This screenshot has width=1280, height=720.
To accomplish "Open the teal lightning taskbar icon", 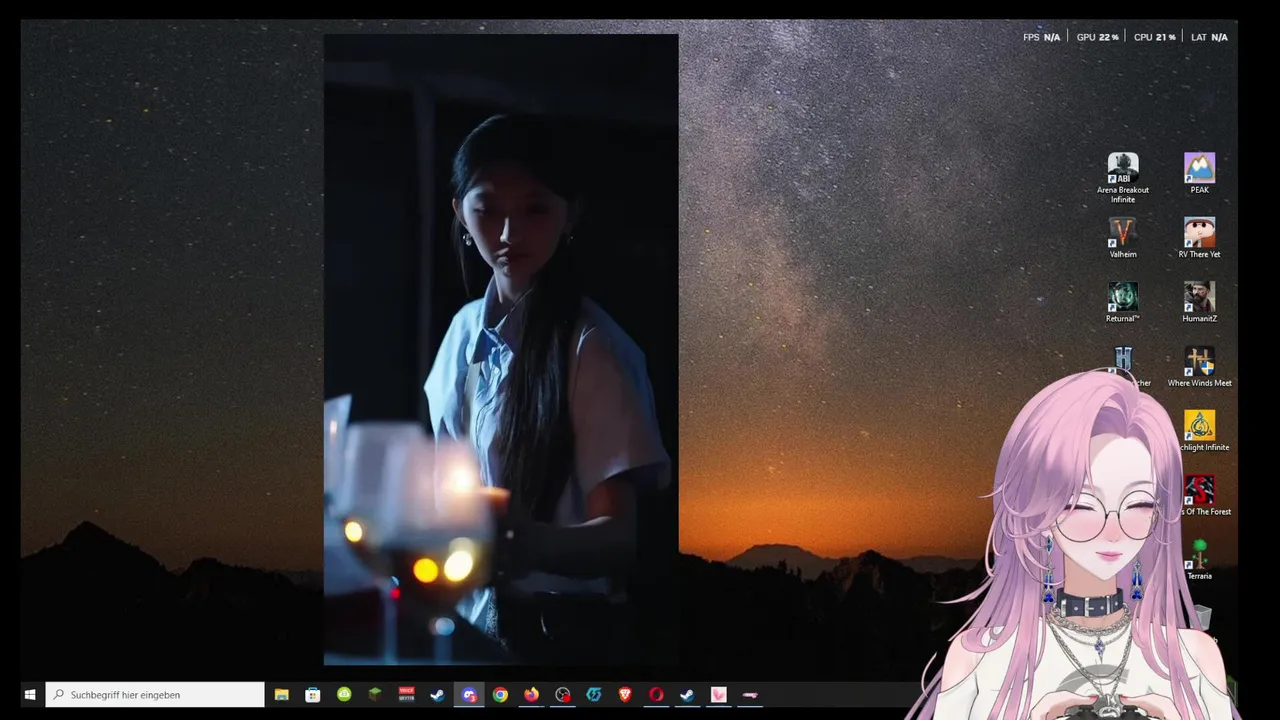I will pyautogui.click(x=594, y=694).
